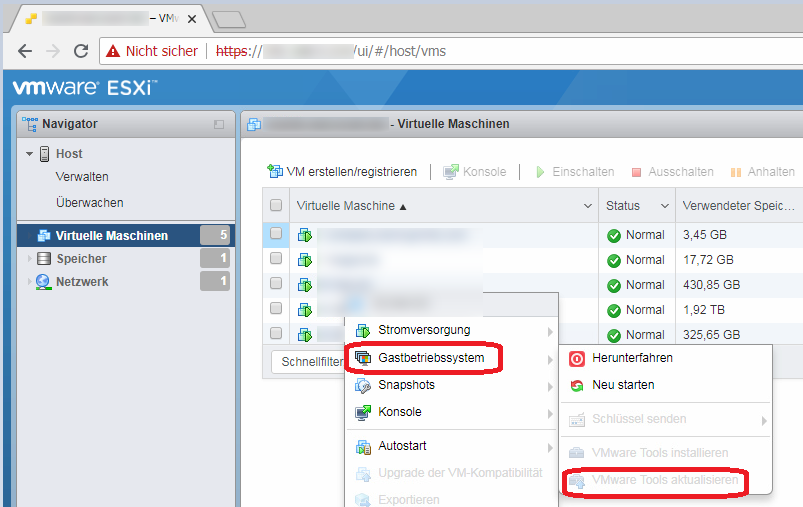Image resolution: width=803 pixels, height=507 pixels.
Task: Collapse the Host tree node
Action: tap(30, 154)
